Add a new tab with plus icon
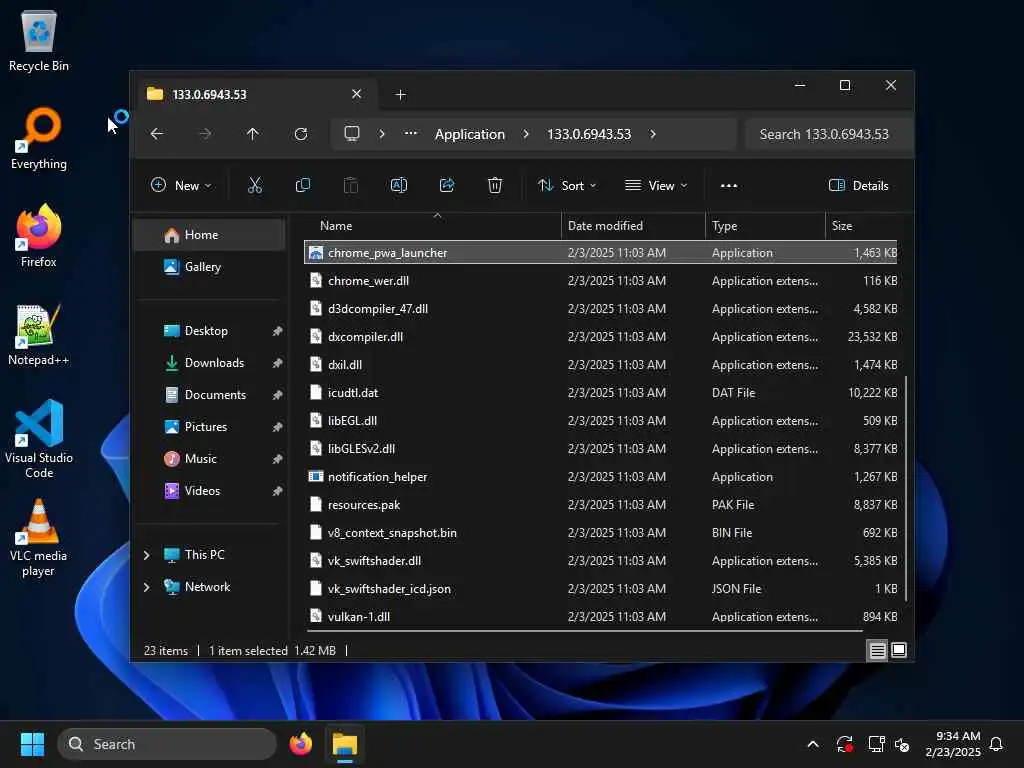Image resolution: width=1024 pixels, height=768 pixels. tap(400, 95)
